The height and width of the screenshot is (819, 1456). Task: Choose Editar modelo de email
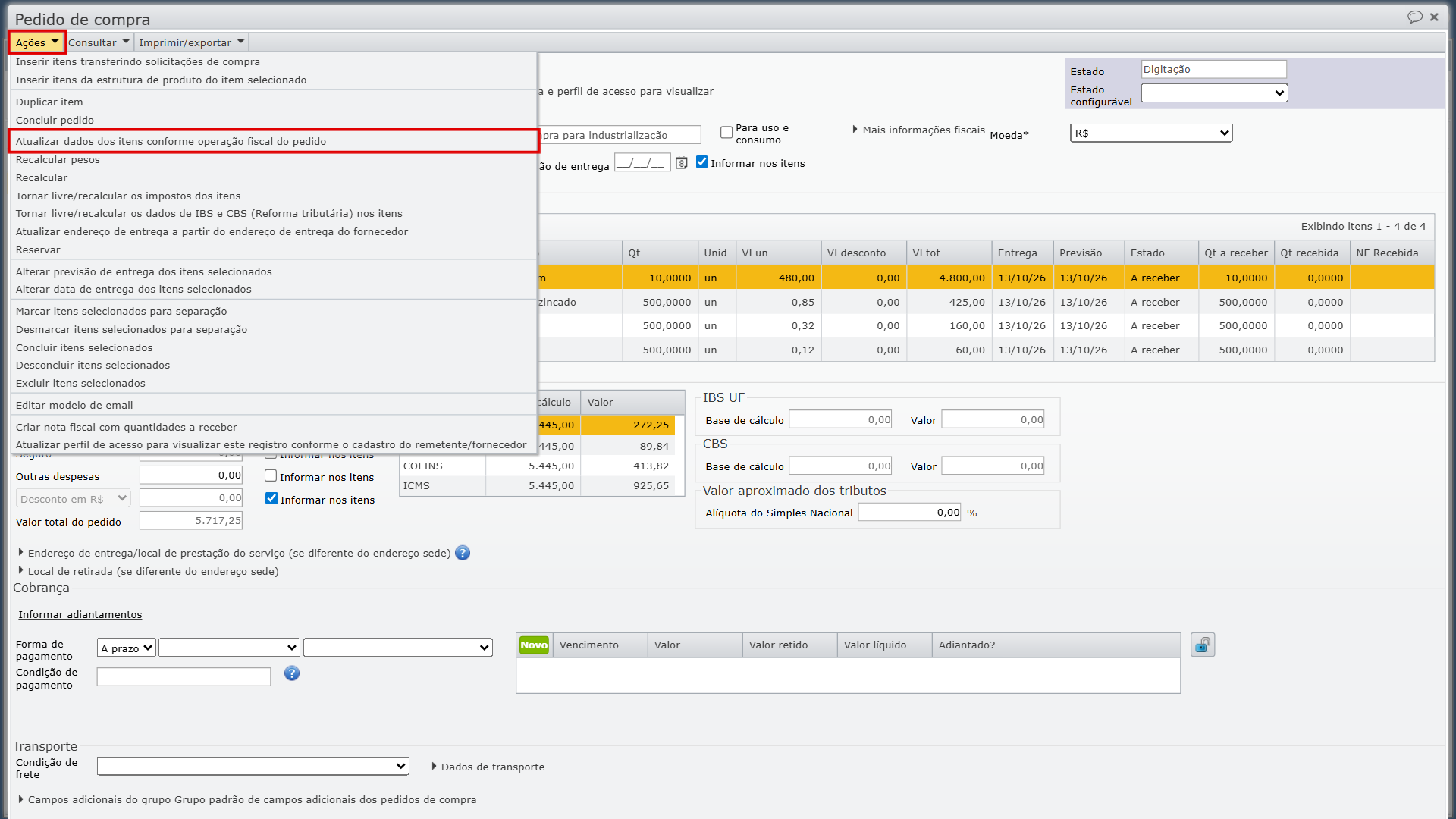click(x=274, y=405)
